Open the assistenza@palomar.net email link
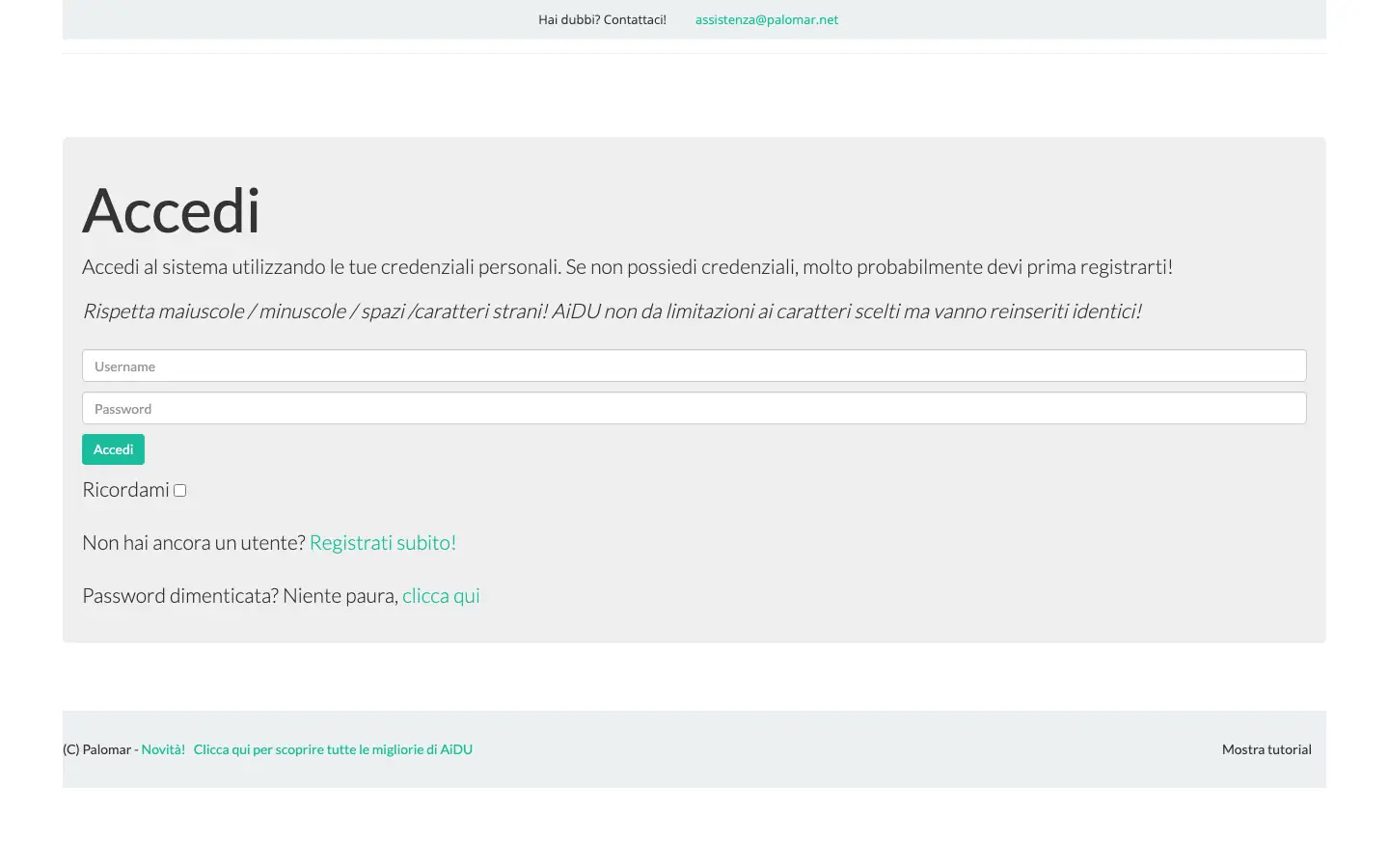This screenshot has width=1389, height=868. 767,19
